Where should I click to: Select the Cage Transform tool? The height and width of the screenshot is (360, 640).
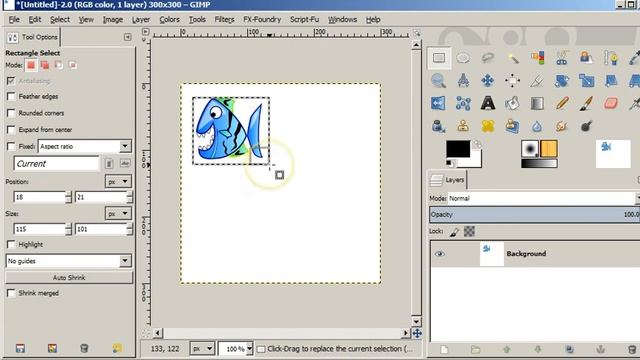point(463,103)
